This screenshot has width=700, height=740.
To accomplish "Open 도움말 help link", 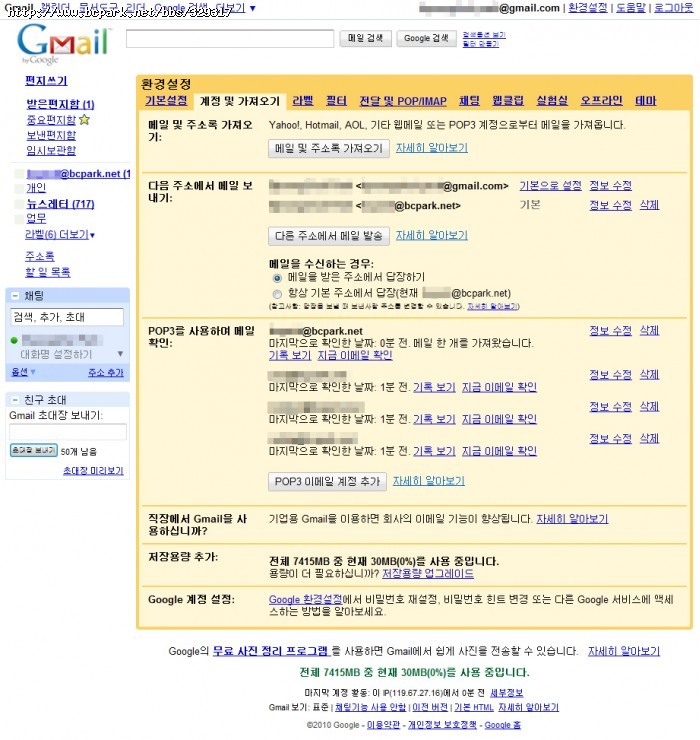I will [631, 8].
